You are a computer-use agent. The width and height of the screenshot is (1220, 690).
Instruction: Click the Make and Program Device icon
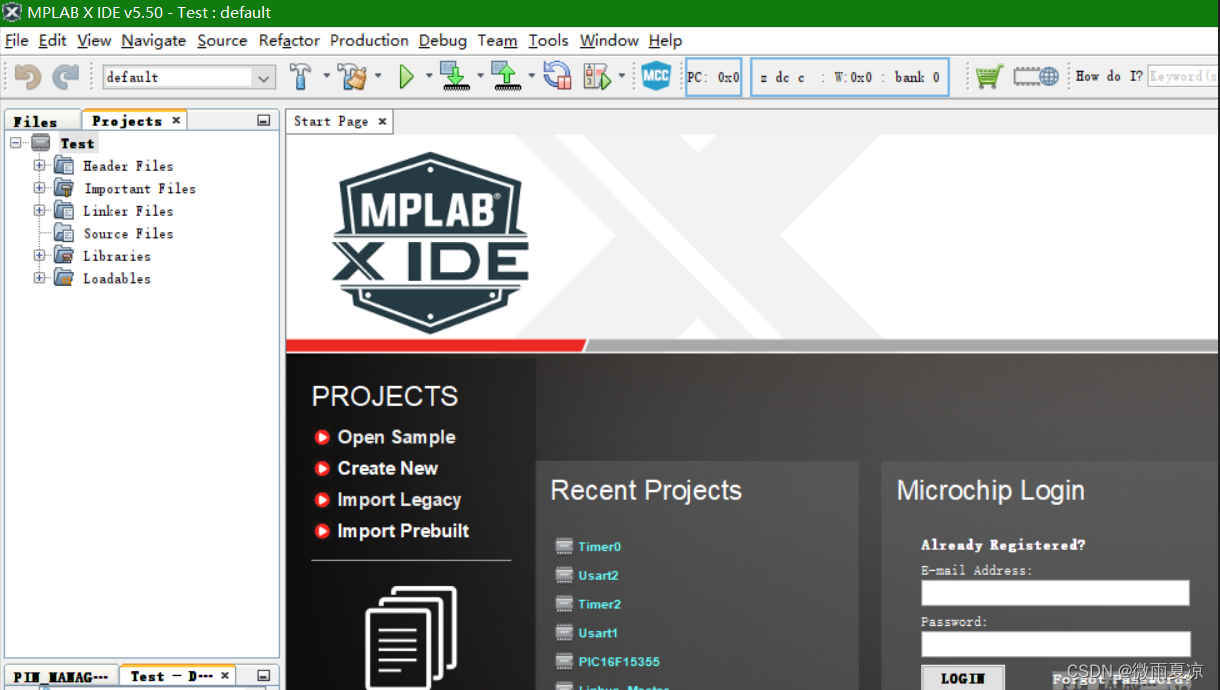(456, 76)
